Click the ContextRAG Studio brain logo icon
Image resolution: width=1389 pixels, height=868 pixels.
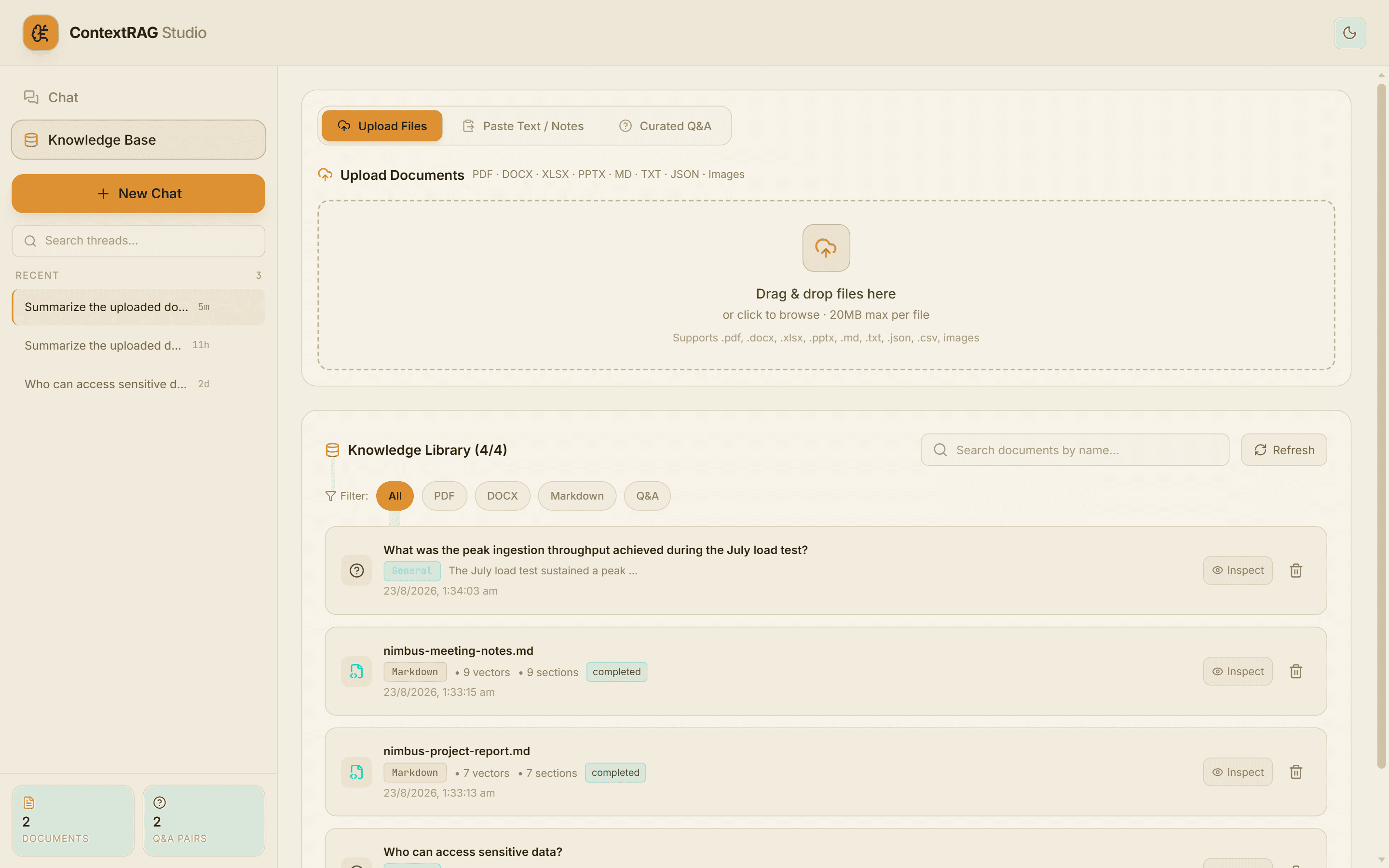(x=40, y=33)
